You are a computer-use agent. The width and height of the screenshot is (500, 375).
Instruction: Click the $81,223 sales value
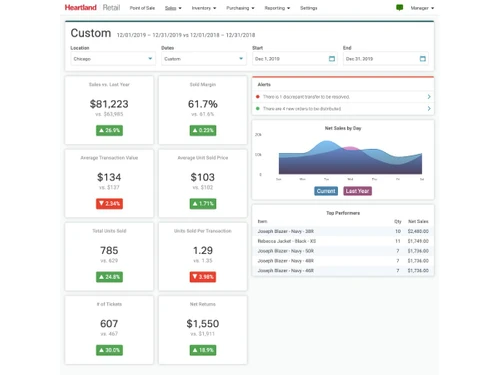click(x=109, y=104)
